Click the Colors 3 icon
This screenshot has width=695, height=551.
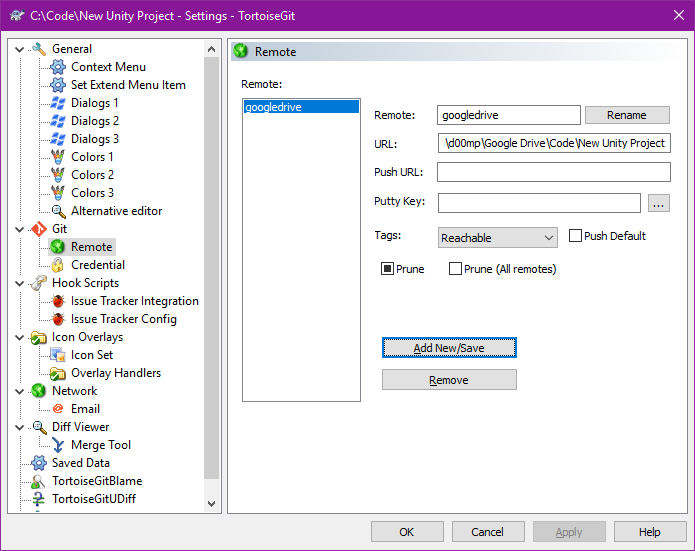pyautogui.click(x=58, y=193)
